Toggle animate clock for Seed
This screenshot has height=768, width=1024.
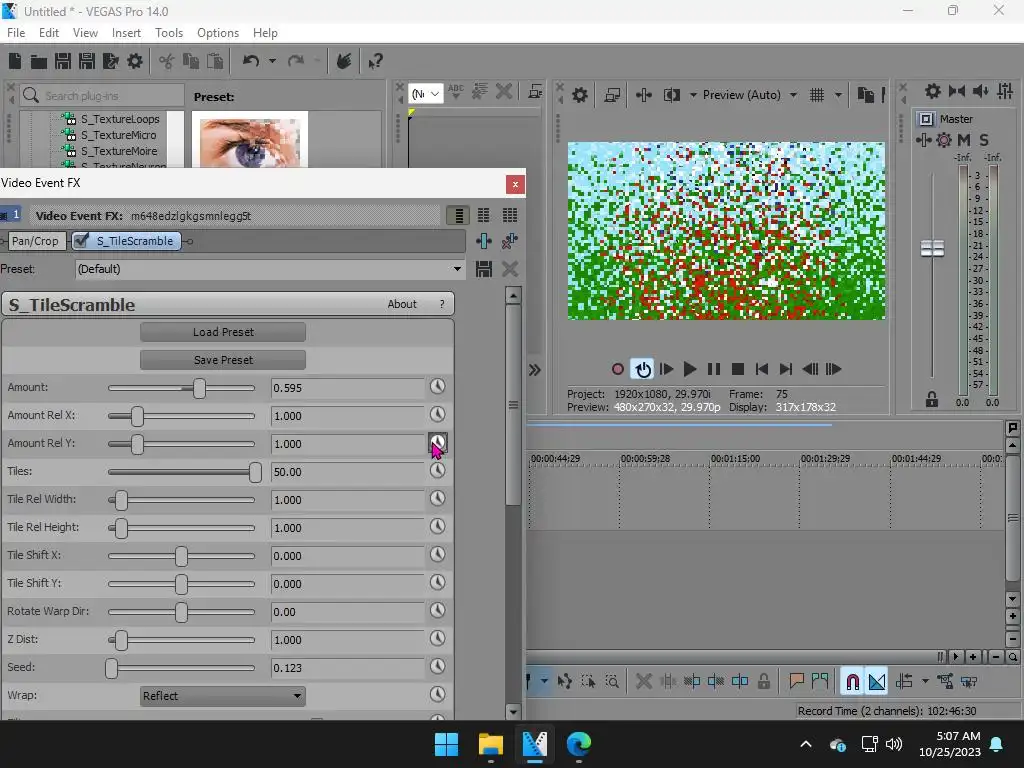pos(438,666)
